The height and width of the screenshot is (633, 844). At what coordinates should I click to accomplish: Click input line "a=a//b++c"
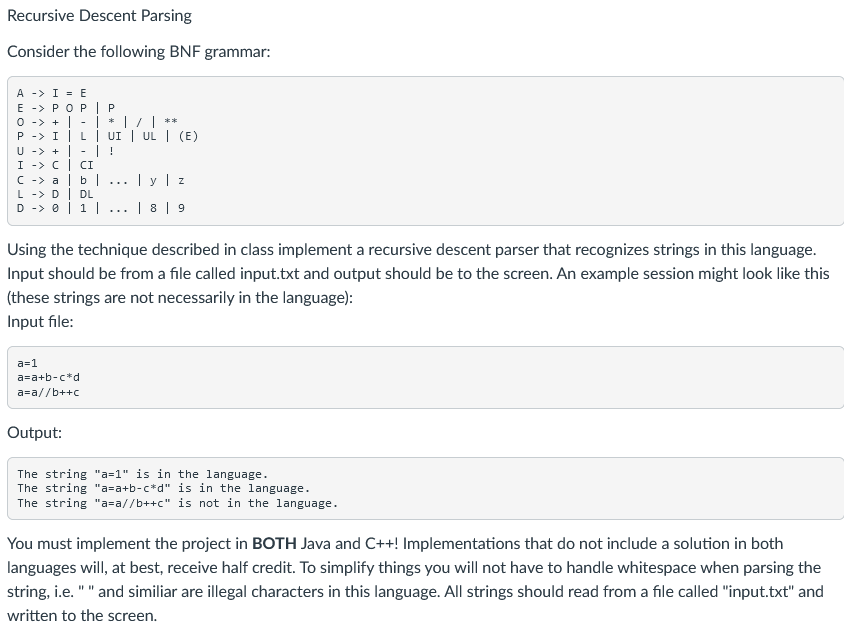tap(48, 392)
